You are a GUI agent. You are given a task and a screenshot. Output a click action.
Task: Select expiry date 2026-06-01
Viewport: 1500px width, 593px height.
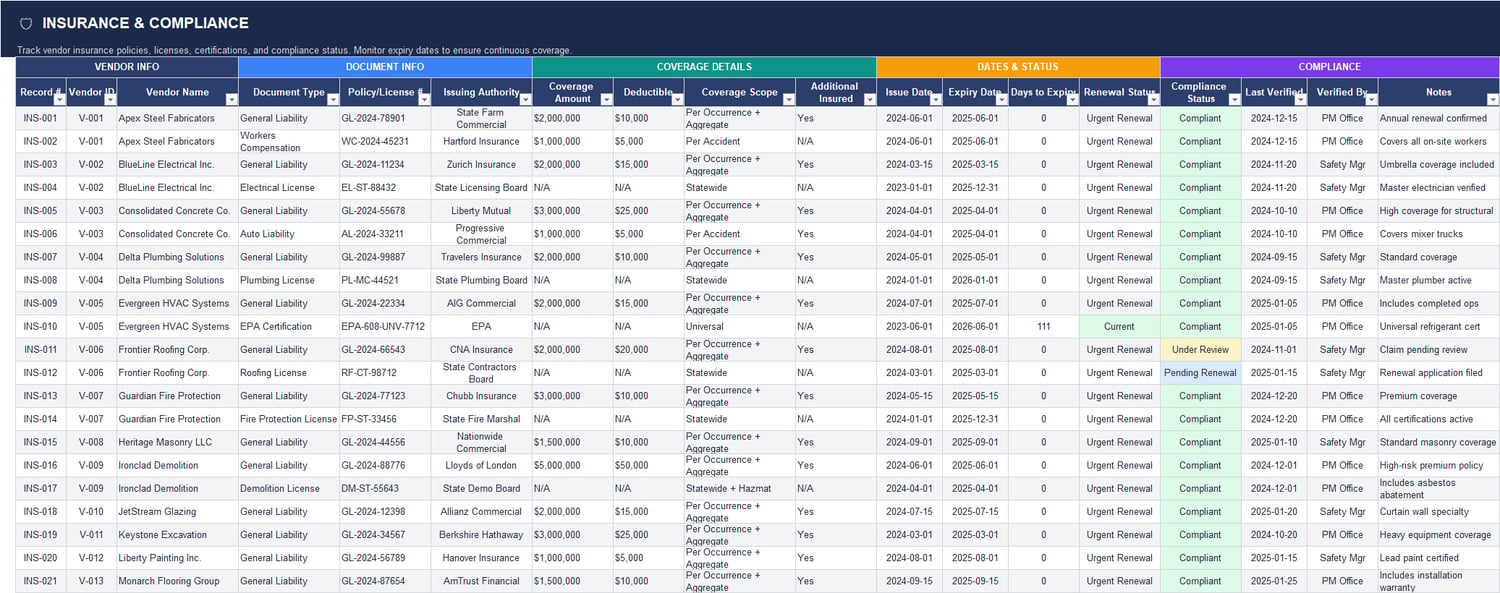click(x=975, y=326)
